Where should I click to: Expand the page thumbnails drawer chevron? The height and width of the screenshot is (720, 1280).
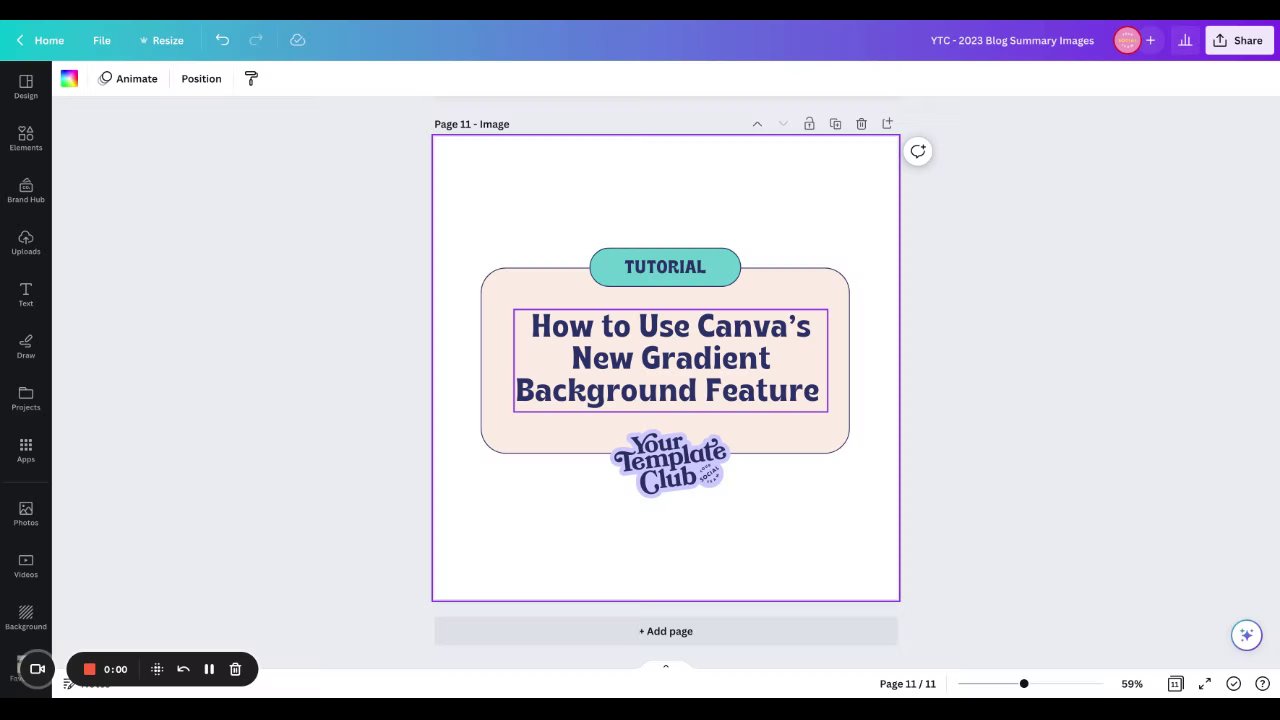pos(665,666)
